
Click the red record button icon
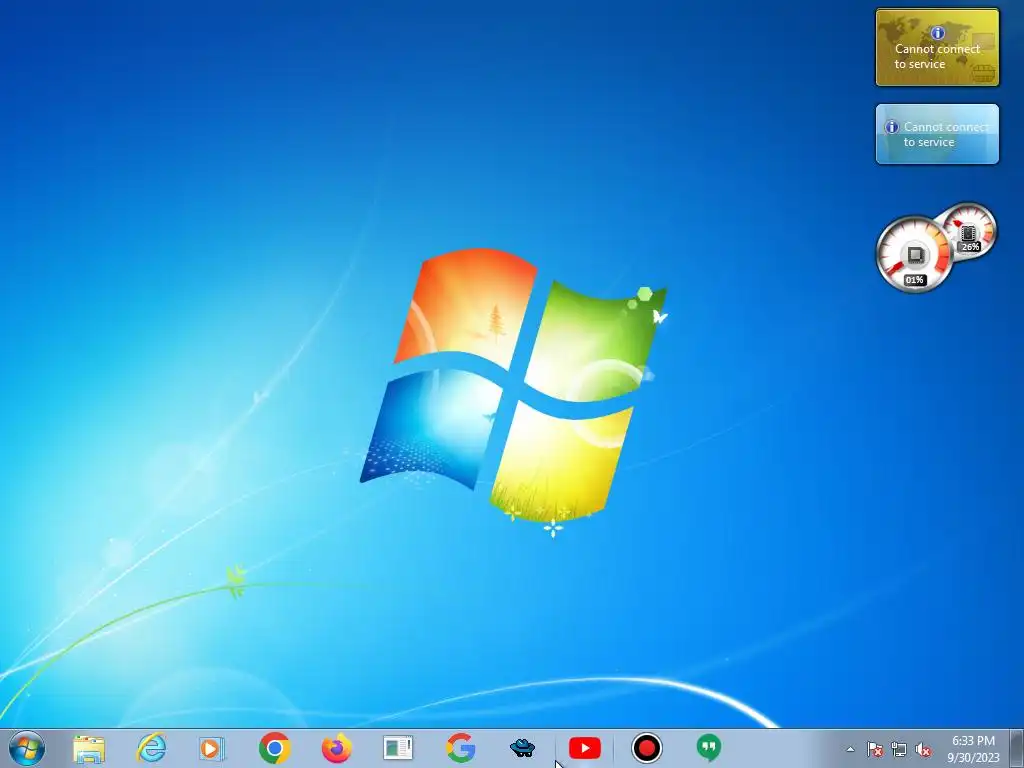point(647,748)
